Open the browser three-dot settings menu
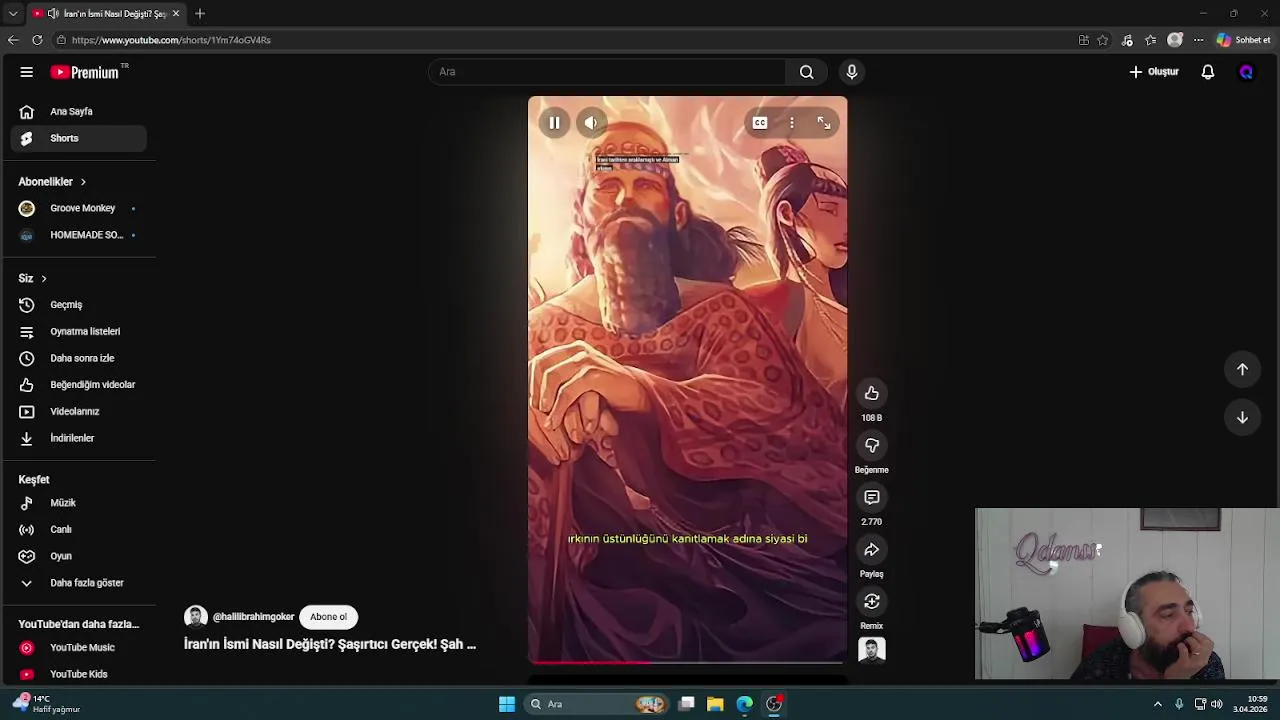Image resolution: width=1280 pixels, height=720 pixels. pos(1198,40)
